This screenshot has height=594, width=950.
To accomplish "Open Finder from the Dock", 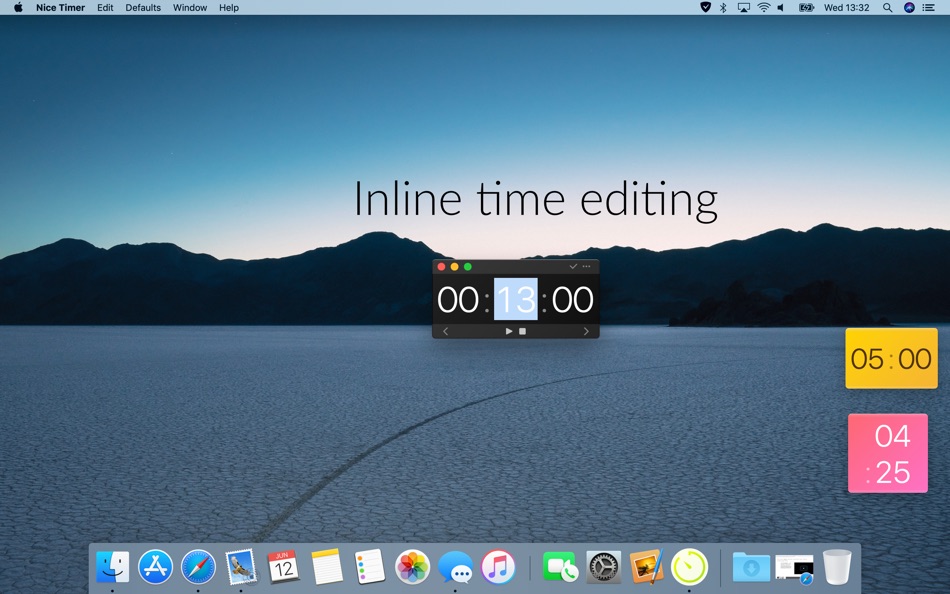I will point(113,567).
